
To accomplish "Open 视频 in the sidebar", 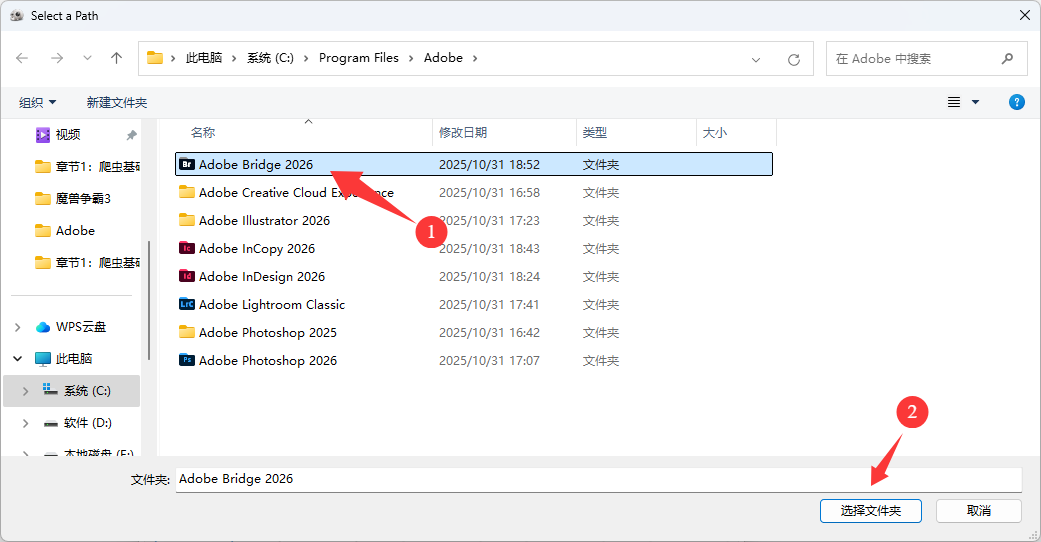I will point(68,135).
